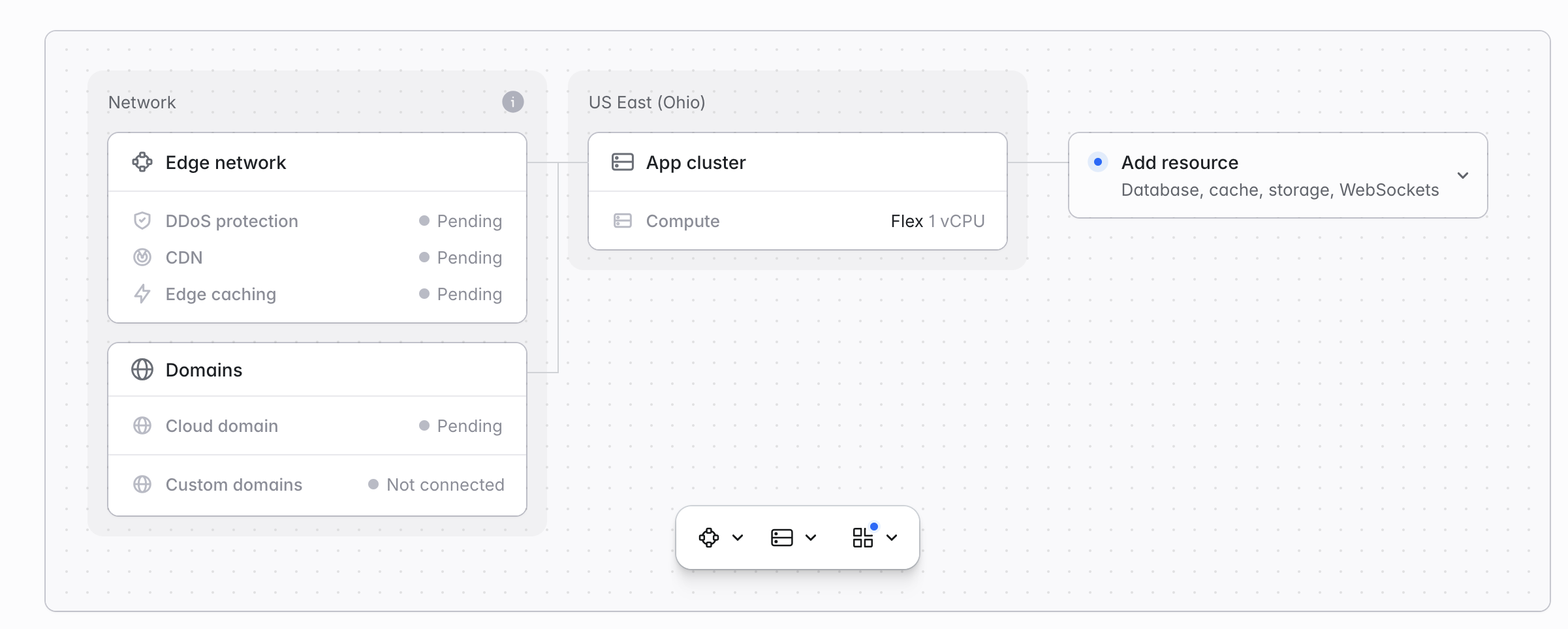Click the CDN icon
This screenshot has height=629, width=1568.
[142, 257]
